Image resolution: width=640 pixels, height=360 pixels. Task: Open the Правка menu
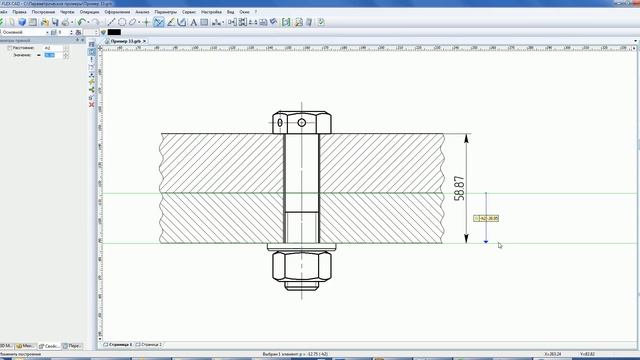pos(20,12)
